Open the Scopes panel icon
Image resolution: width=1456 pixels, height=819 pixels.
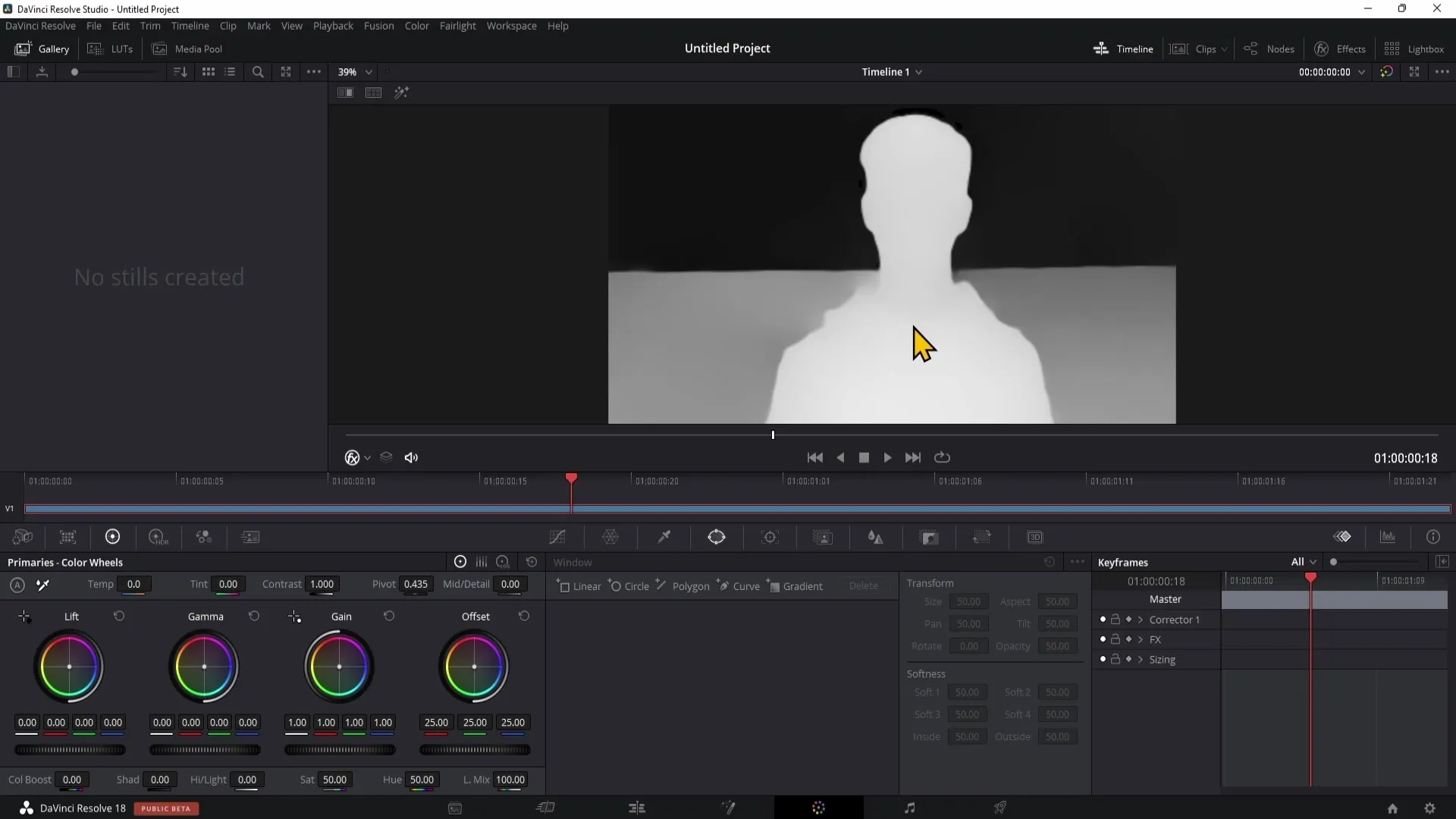(1388, 538)
